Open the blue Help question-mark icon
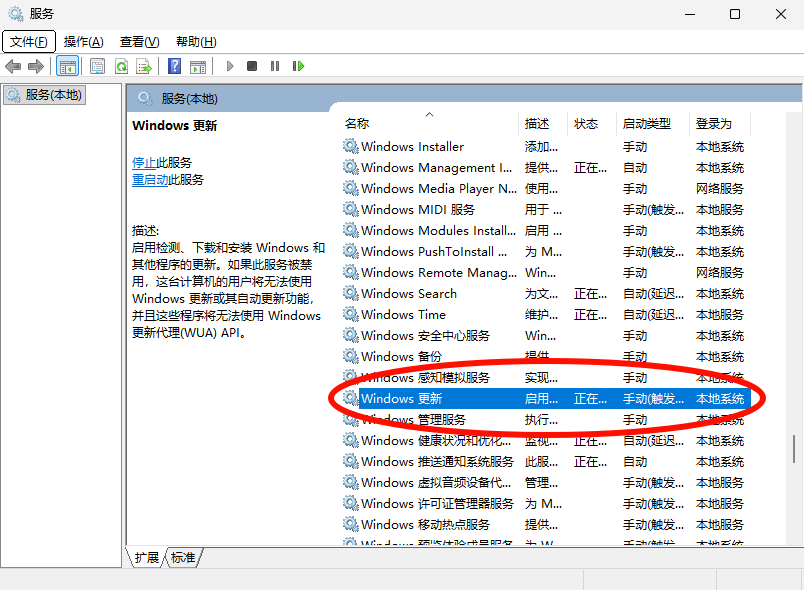Viewport: 804px width, 590px height. point(174,66)
